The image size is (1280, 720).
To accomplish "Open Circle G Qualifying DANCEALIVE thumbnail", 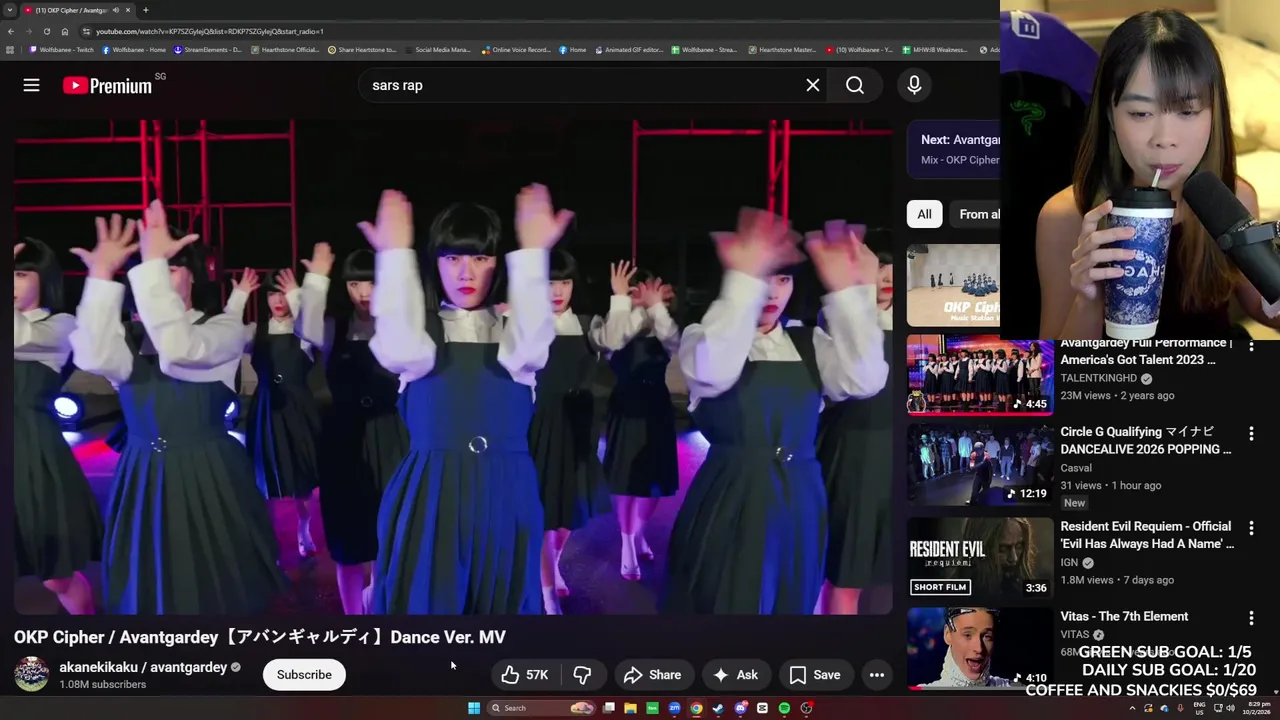I will click(980, 465).
